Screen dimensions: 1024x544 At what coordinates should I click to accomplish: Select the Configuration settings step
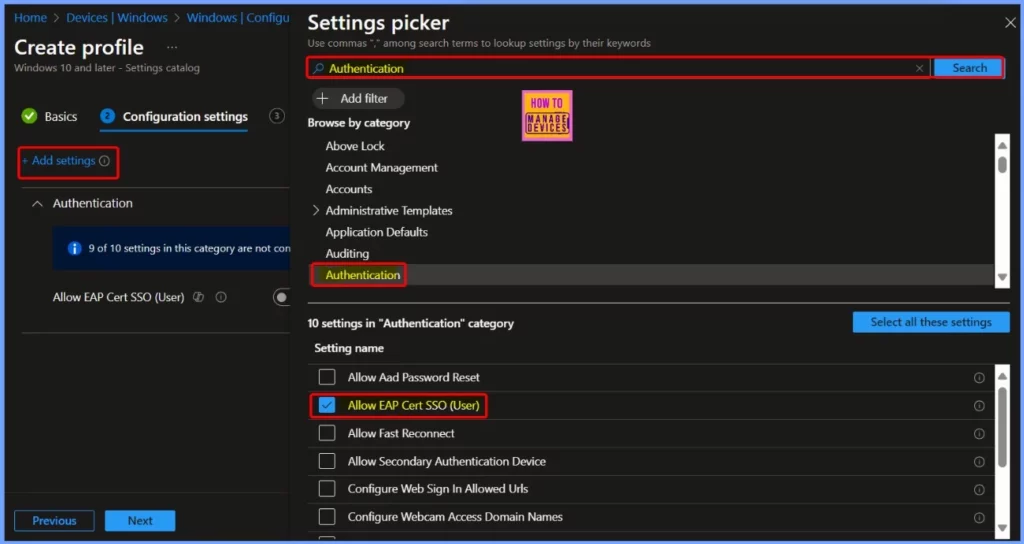[x=174, y=116]
